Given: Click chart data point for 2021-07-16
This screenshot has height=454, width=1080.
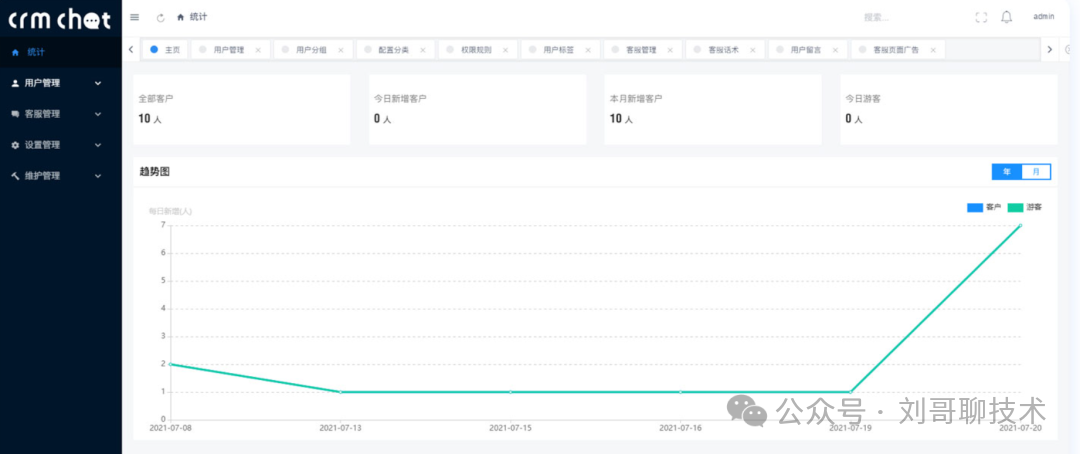Looking at the screenshot, I should click(x=681, y=392).
